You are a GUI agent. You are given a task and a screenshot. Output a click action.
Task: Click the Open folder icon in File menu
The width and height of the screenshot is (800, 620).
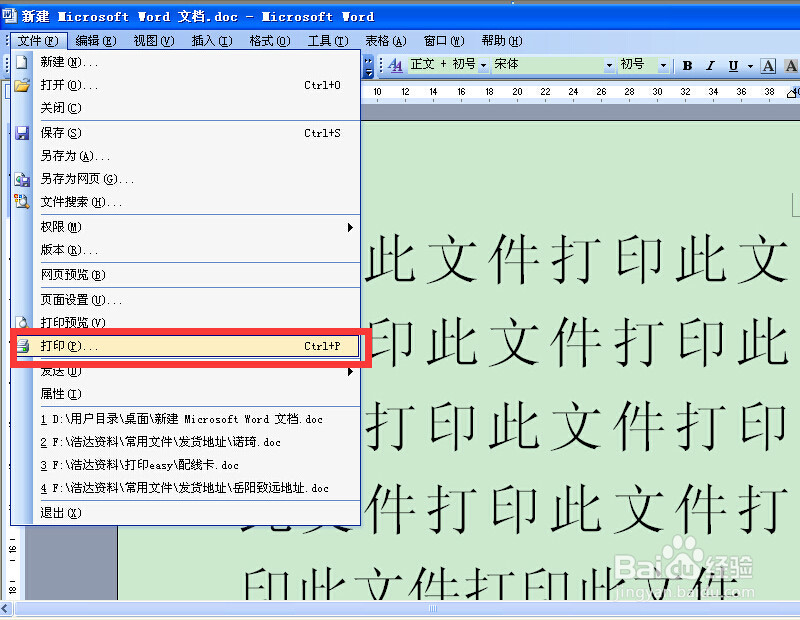[21, 85]
